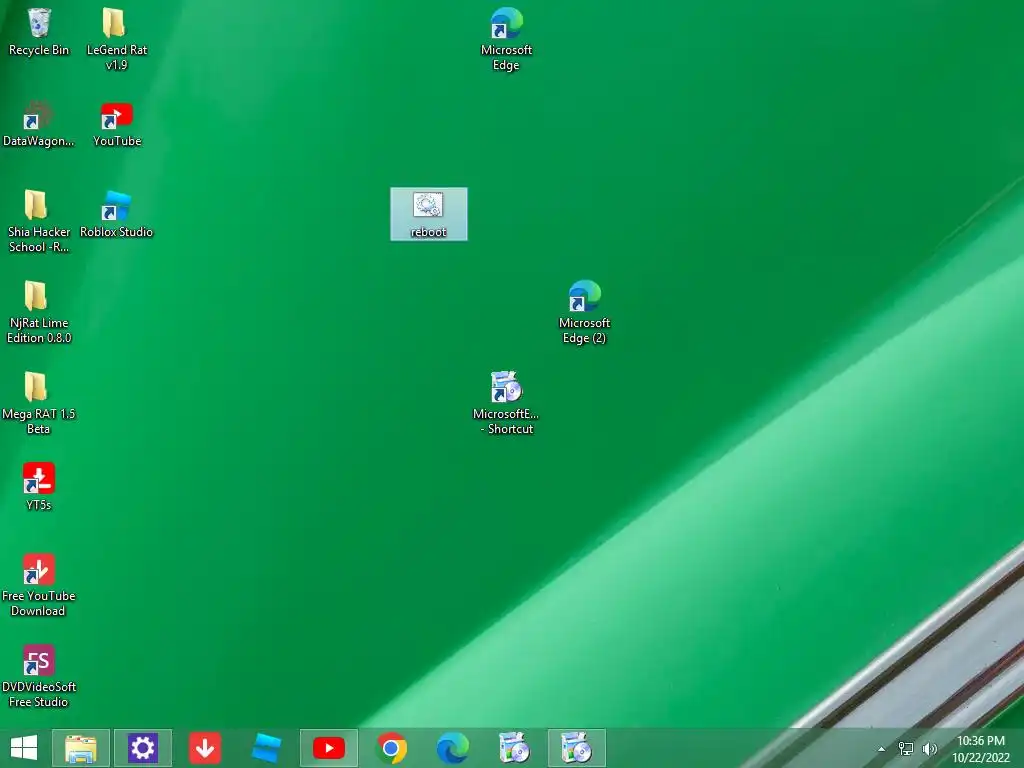Select the DVDVideoSoft Free Studio shortcut
Image resolution: width=1024 pixels, height=768 pixels.
pyautogui.click(x=39, y=675)
